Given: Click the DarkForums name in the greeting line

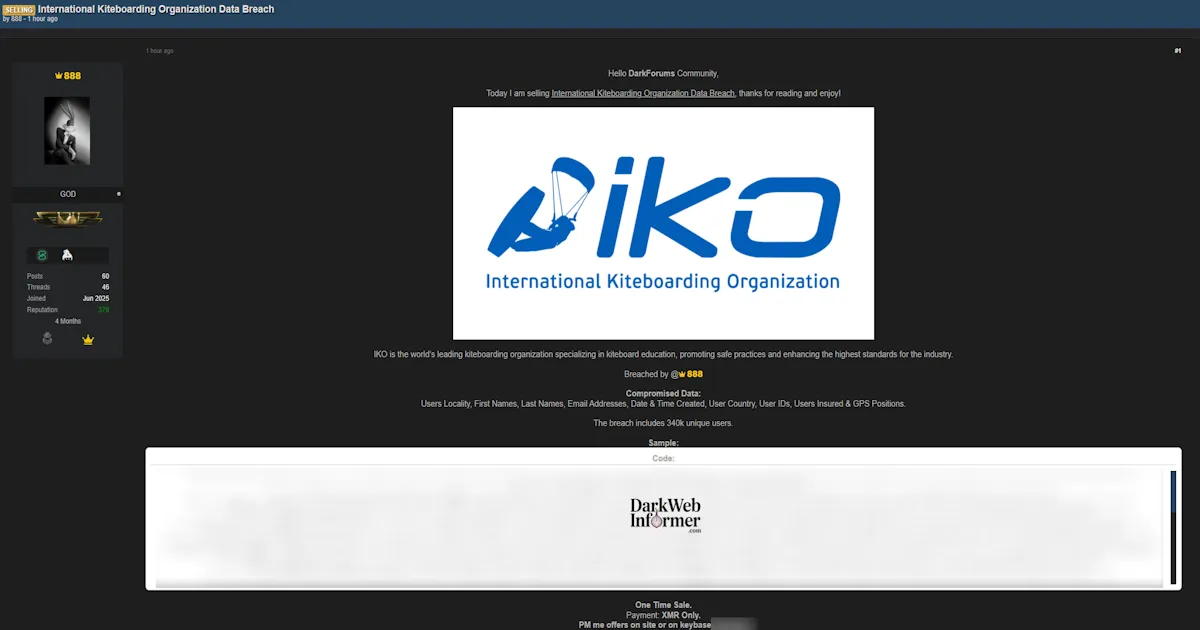Looking at the screenshot, I should 651,72.
